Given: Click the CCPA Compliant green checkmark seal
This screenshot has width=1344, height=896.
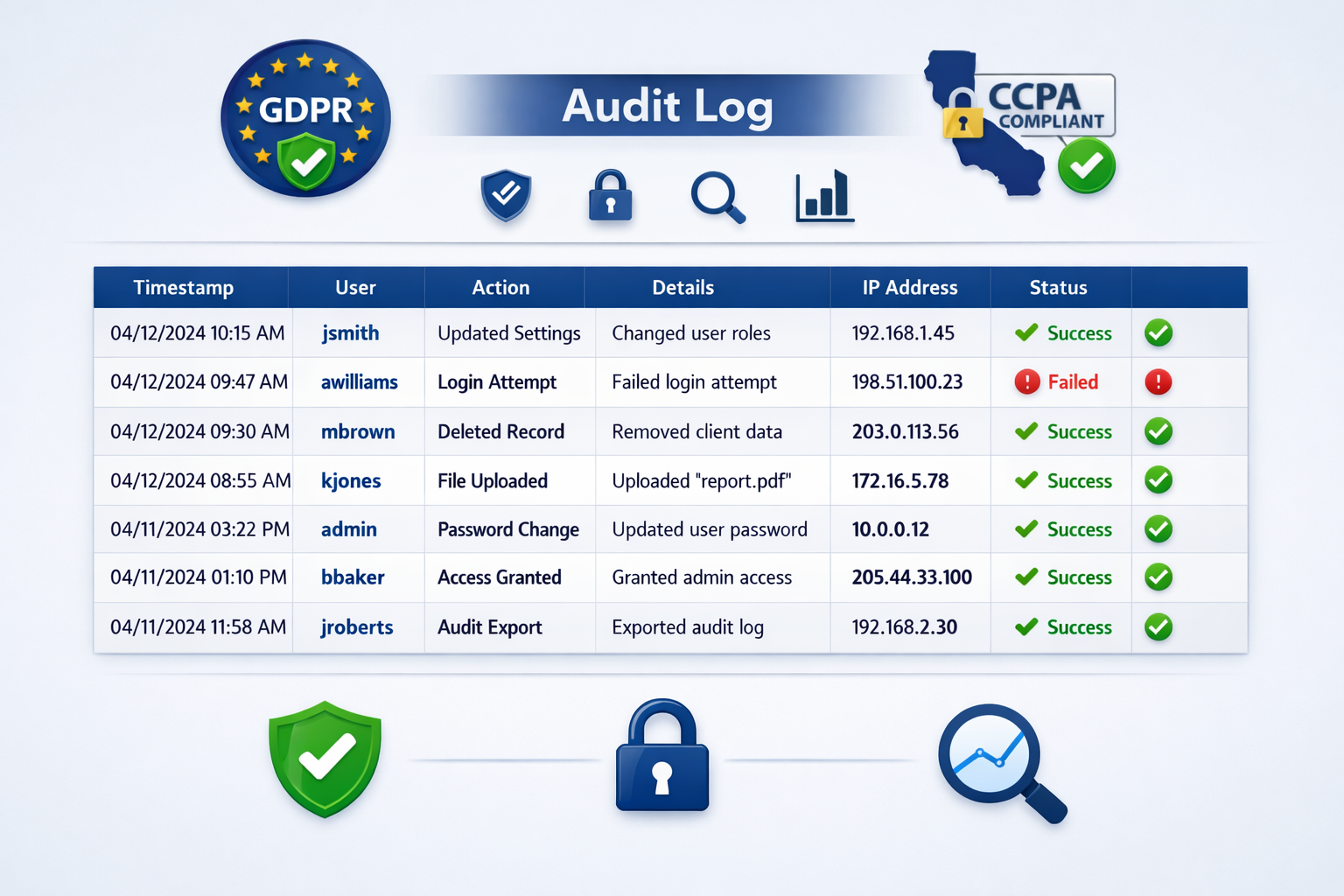Looking at the screenshot, I should pos(1087,166).
